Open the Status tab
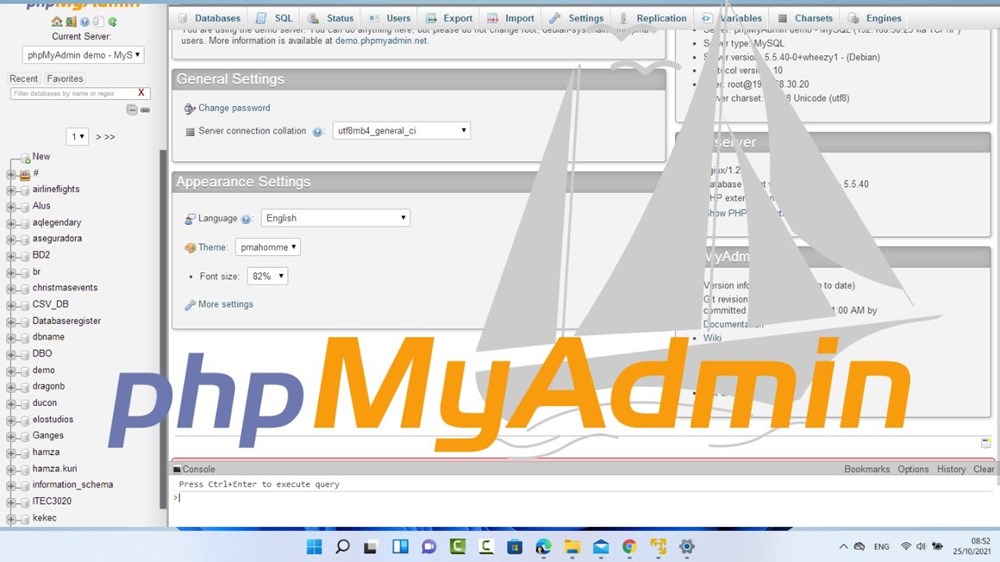 (x=330, y=18)
